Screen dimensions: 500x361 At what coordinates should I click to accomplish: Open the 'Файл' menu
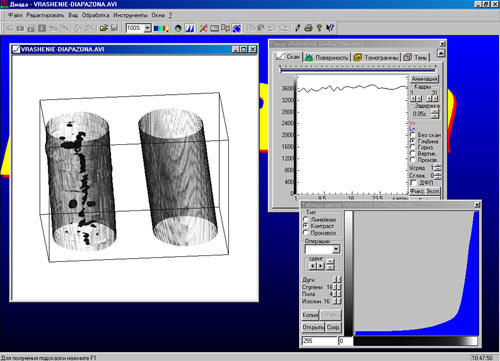coord(15,15)
